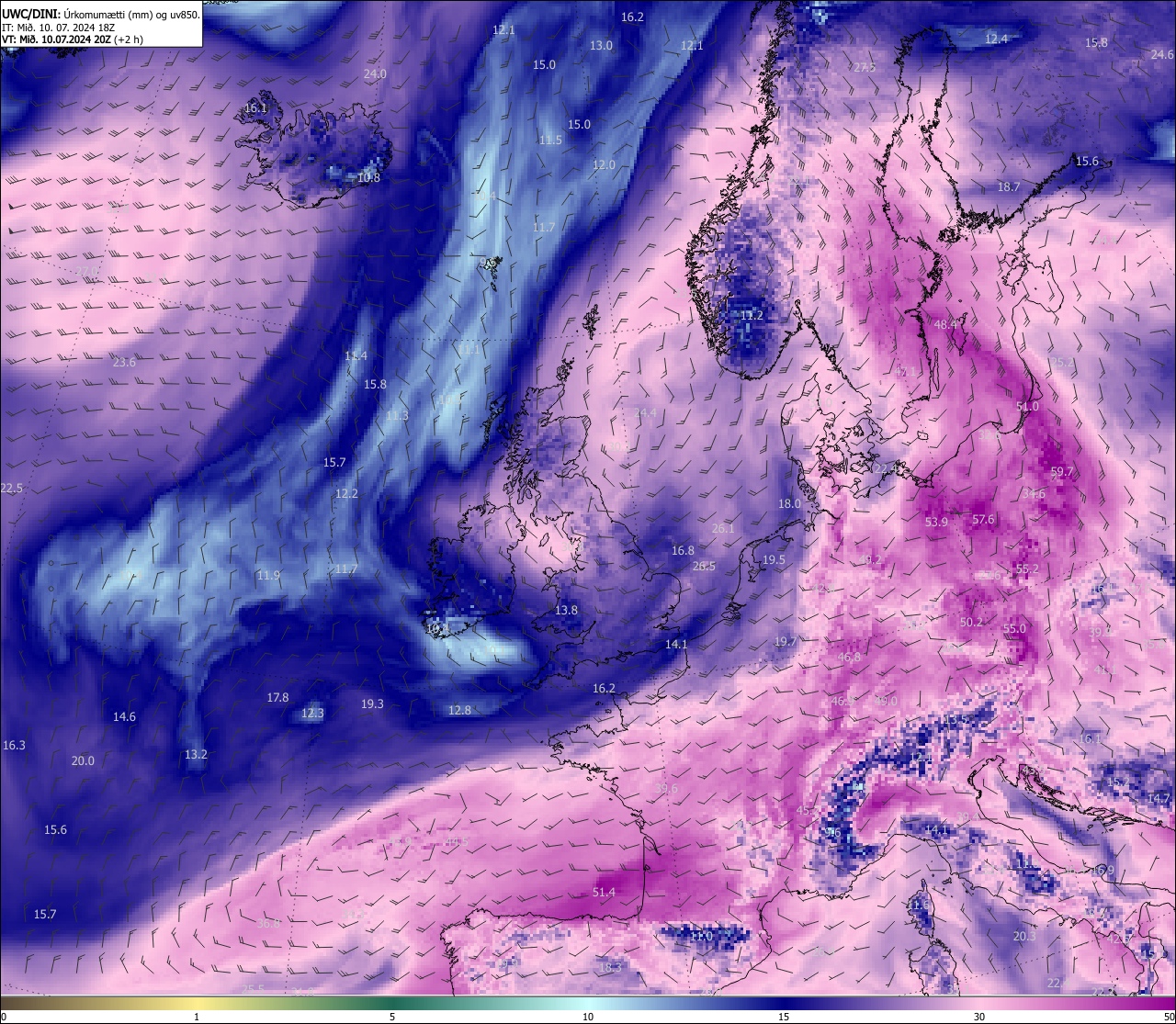Image resolution: width=1176 pixels, height=1024 pixels.
Task: Click the 13.8 value over Wales
Action: 566,610
